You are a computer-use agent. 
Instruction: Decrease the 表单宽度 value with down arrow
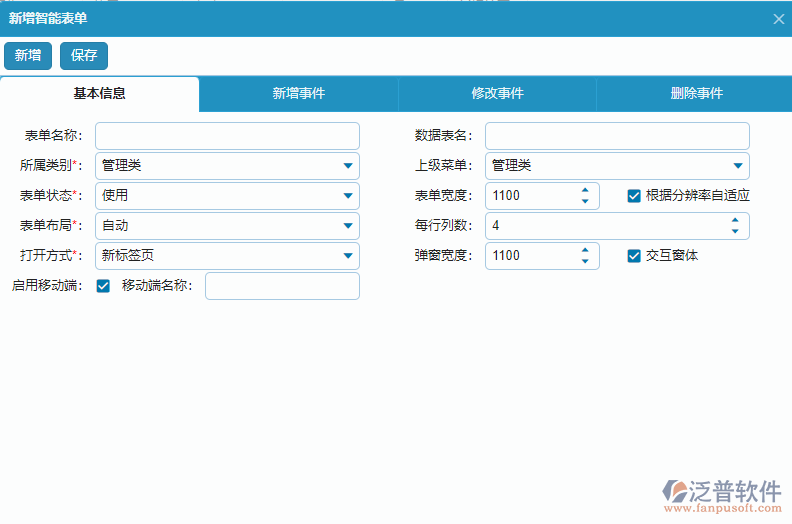click(585, 202)
